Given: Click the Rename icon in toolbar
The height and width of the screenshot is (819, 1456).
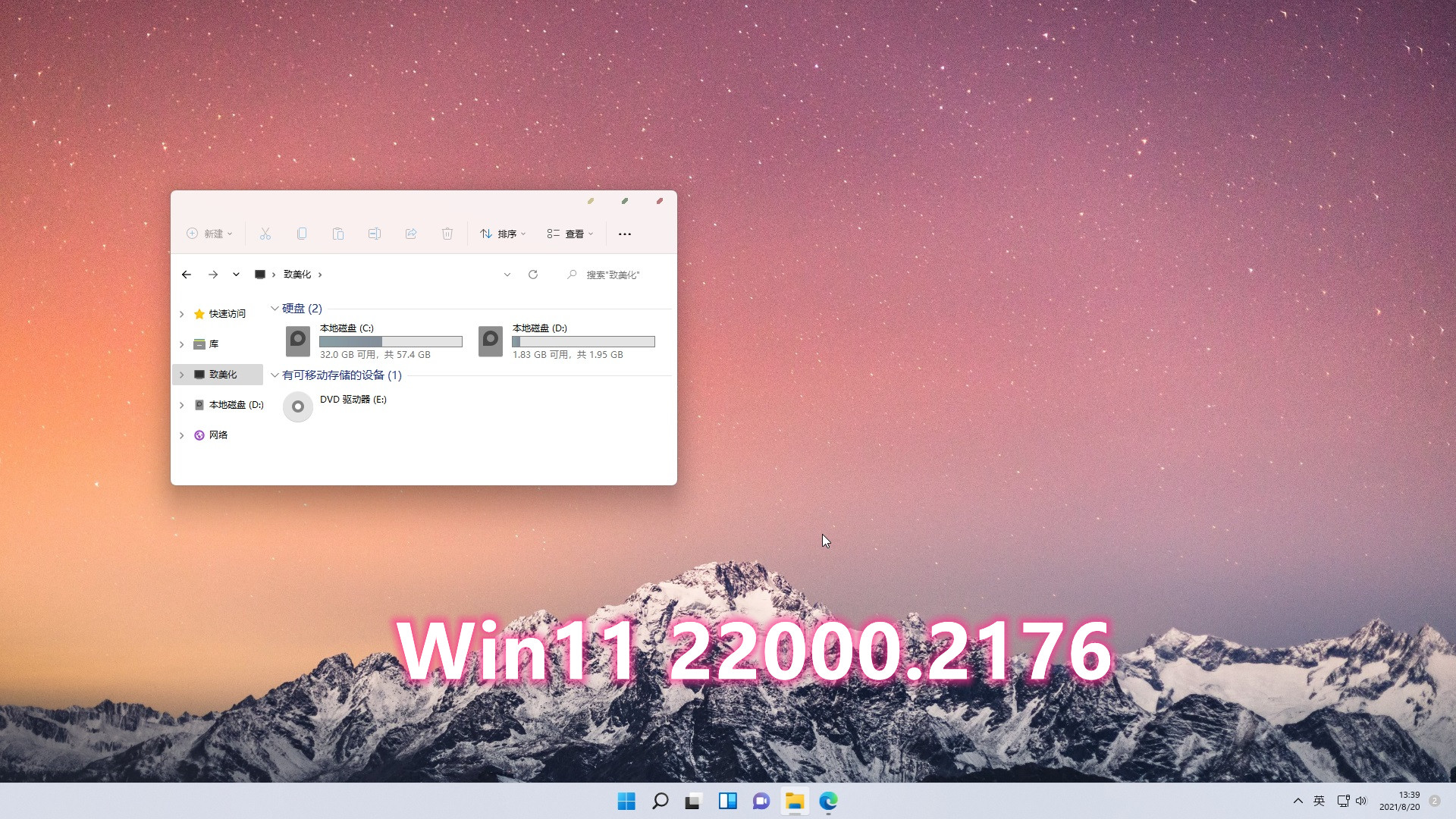Looking at the screenshot, I should click(375, 234).
